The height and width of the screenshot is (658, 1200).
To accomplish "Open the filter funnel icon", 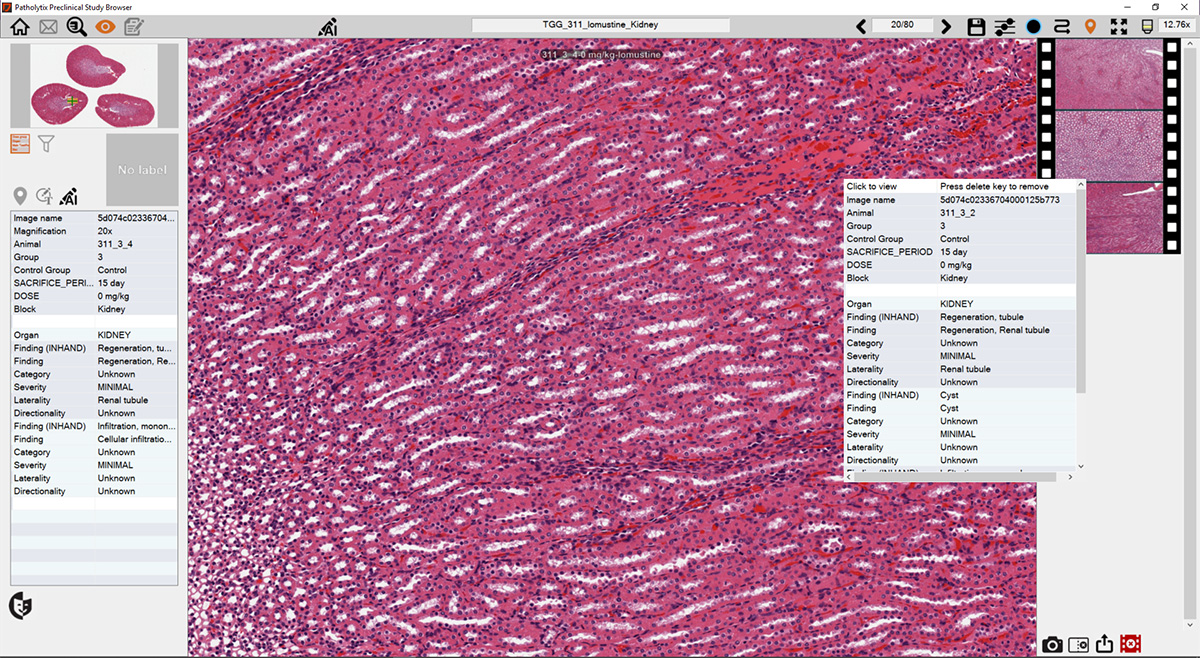I will pos(46,145).
